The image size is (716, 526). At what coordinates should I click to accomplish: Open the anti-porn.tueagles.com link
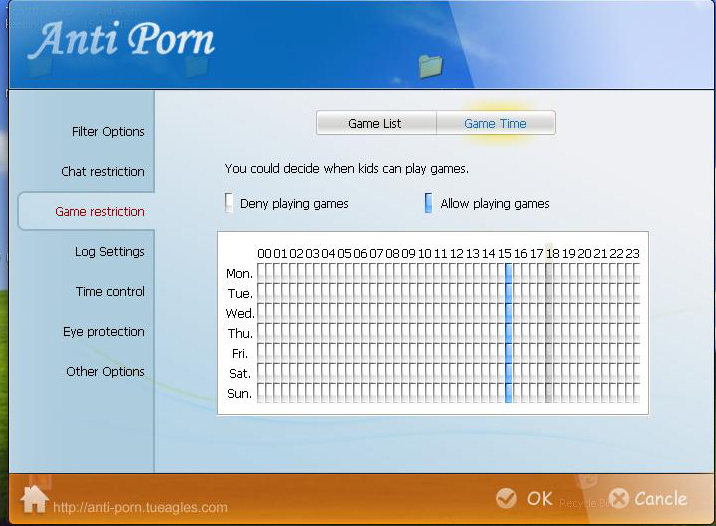[140, 507]
